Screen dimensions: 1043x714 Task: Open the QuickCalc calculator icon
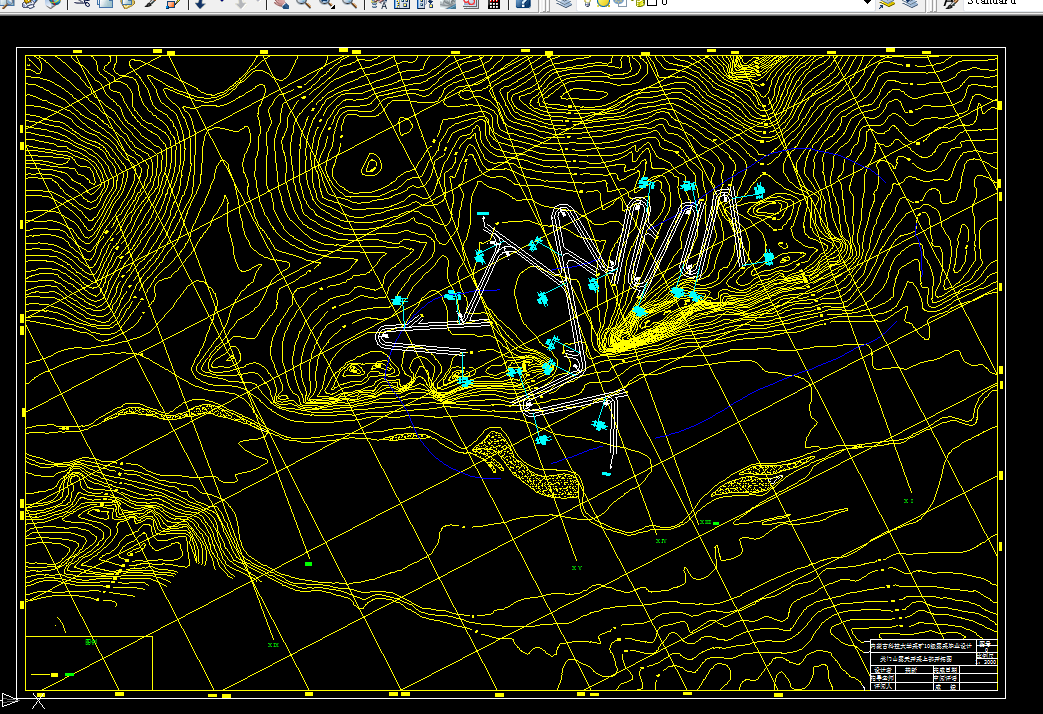point(493,3)
